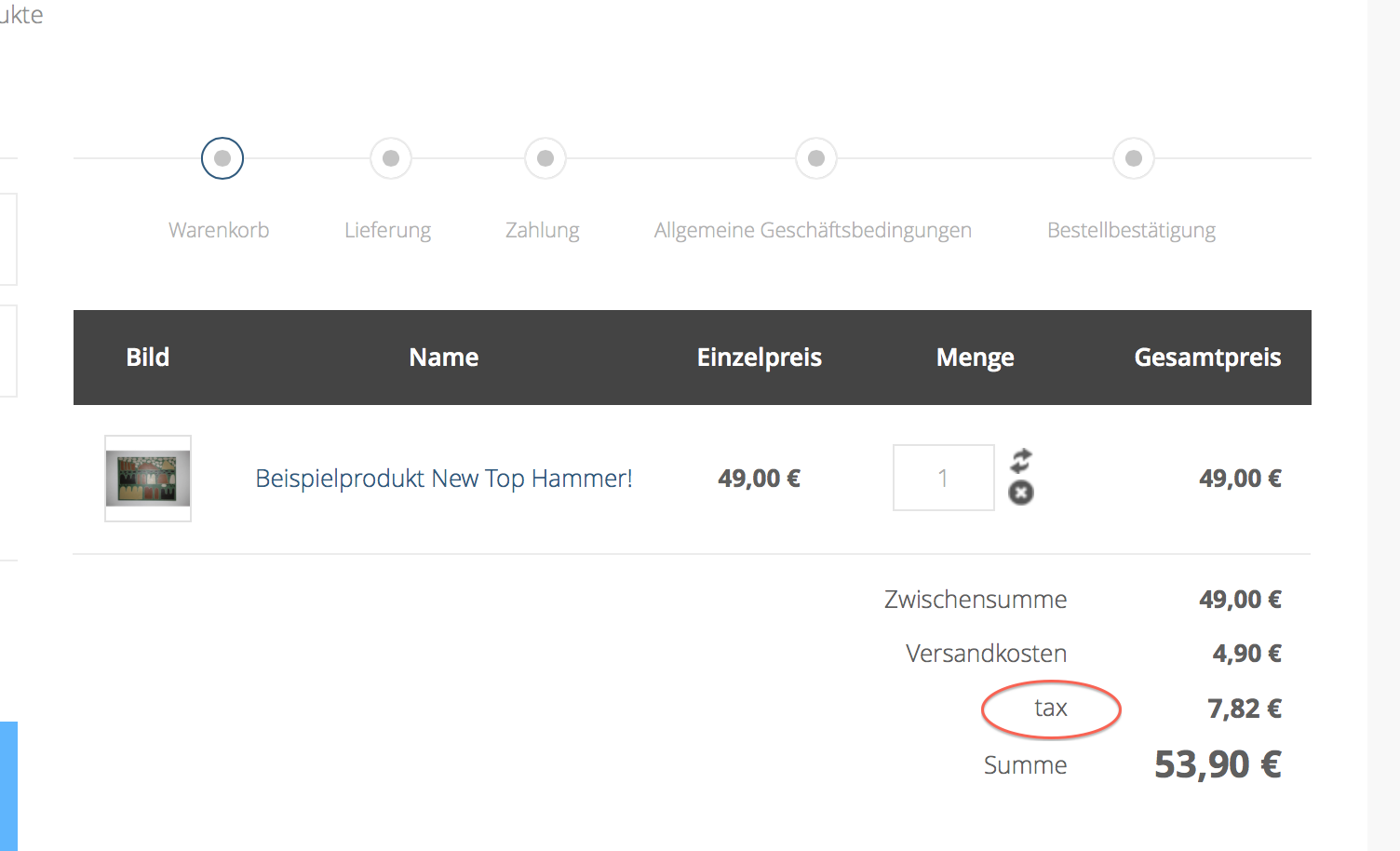
Task: Select the Lieferung step circle
Action: tap(391, 158)
